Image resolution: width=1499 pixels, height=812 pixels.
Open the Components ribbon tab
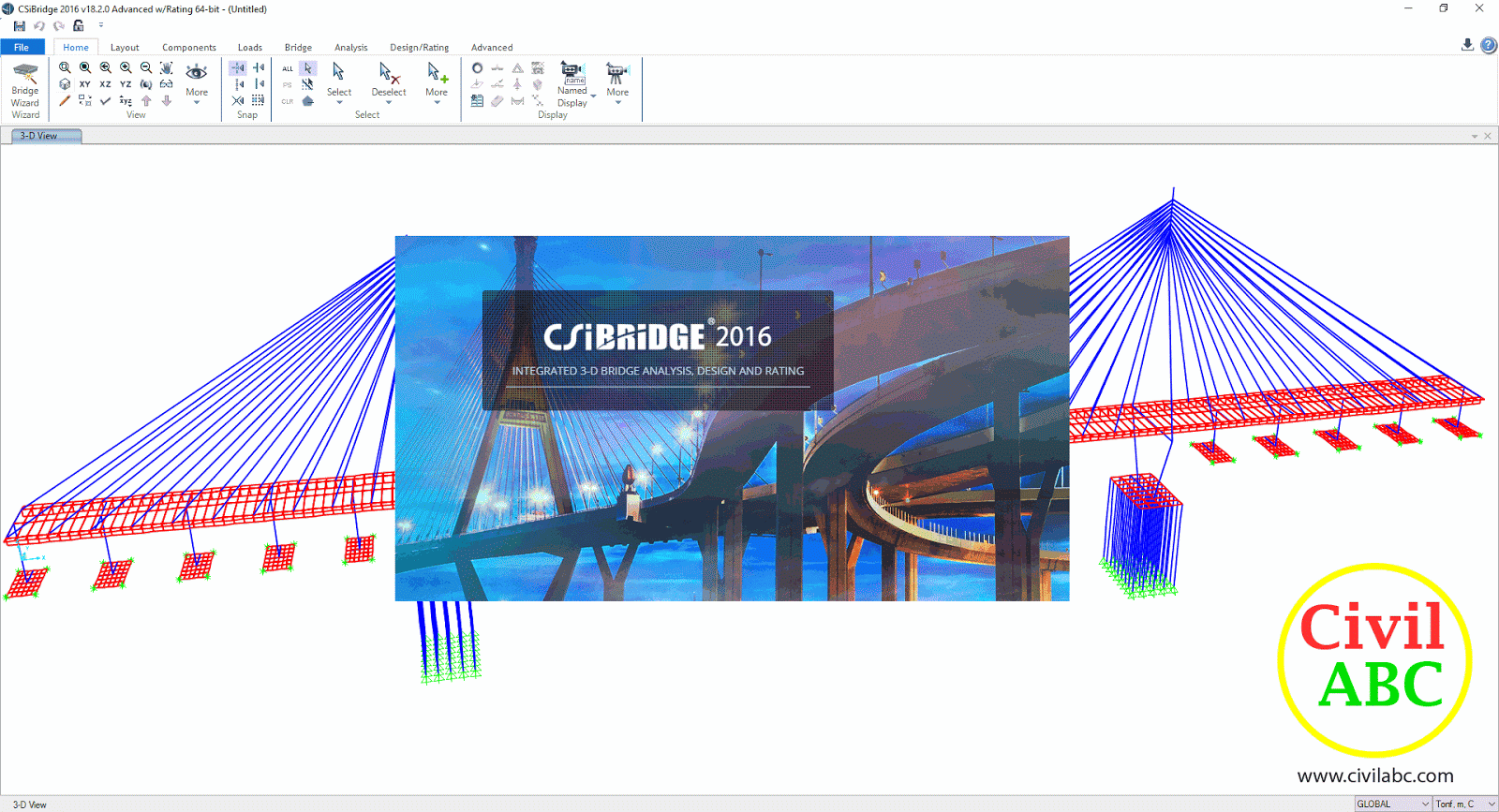click(x=189, y=47)
